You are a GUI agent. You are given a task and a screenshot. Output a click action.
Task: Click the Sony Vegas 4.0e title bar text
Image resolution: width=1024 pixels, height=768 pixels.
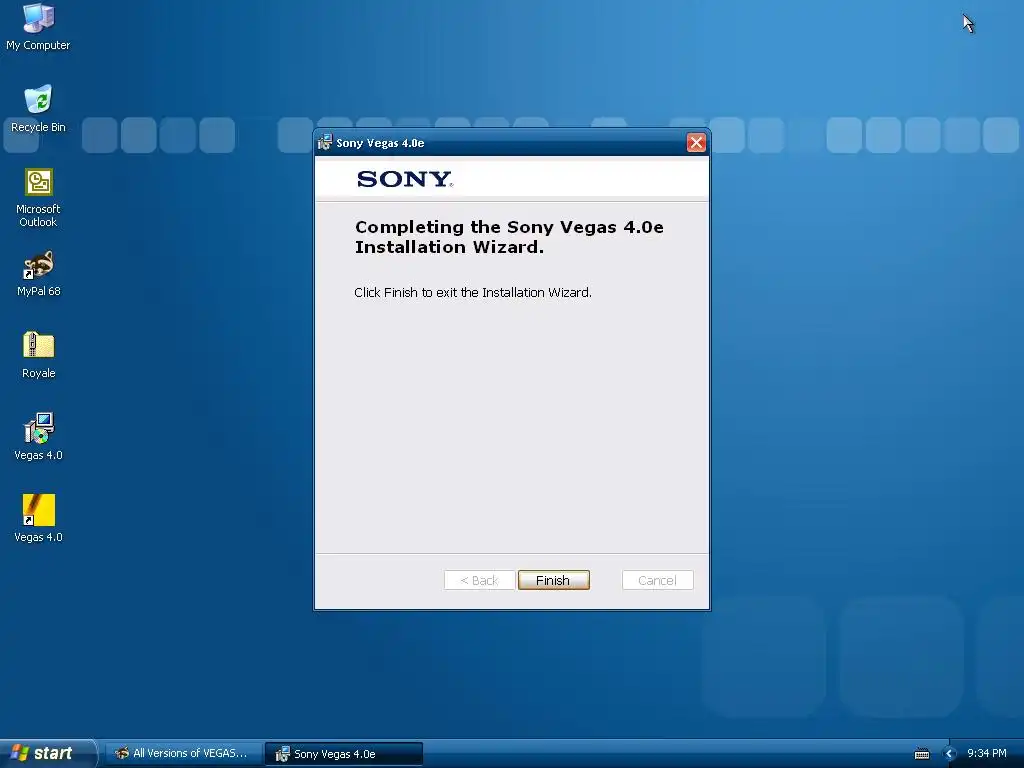point(380,143)
